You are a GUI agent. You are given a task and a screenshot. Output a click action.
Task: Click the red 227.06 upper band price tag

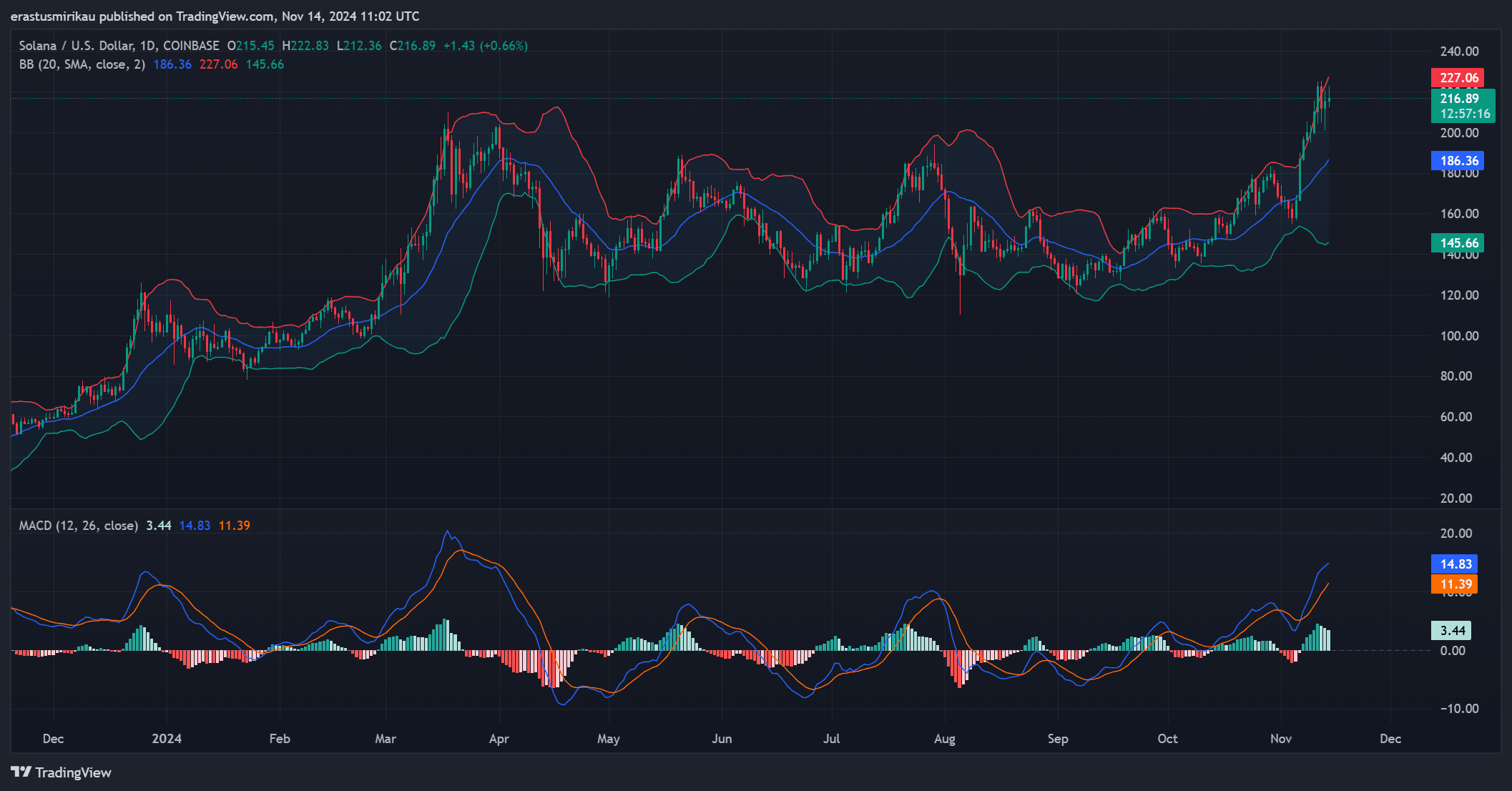(x=1458, y=78)
